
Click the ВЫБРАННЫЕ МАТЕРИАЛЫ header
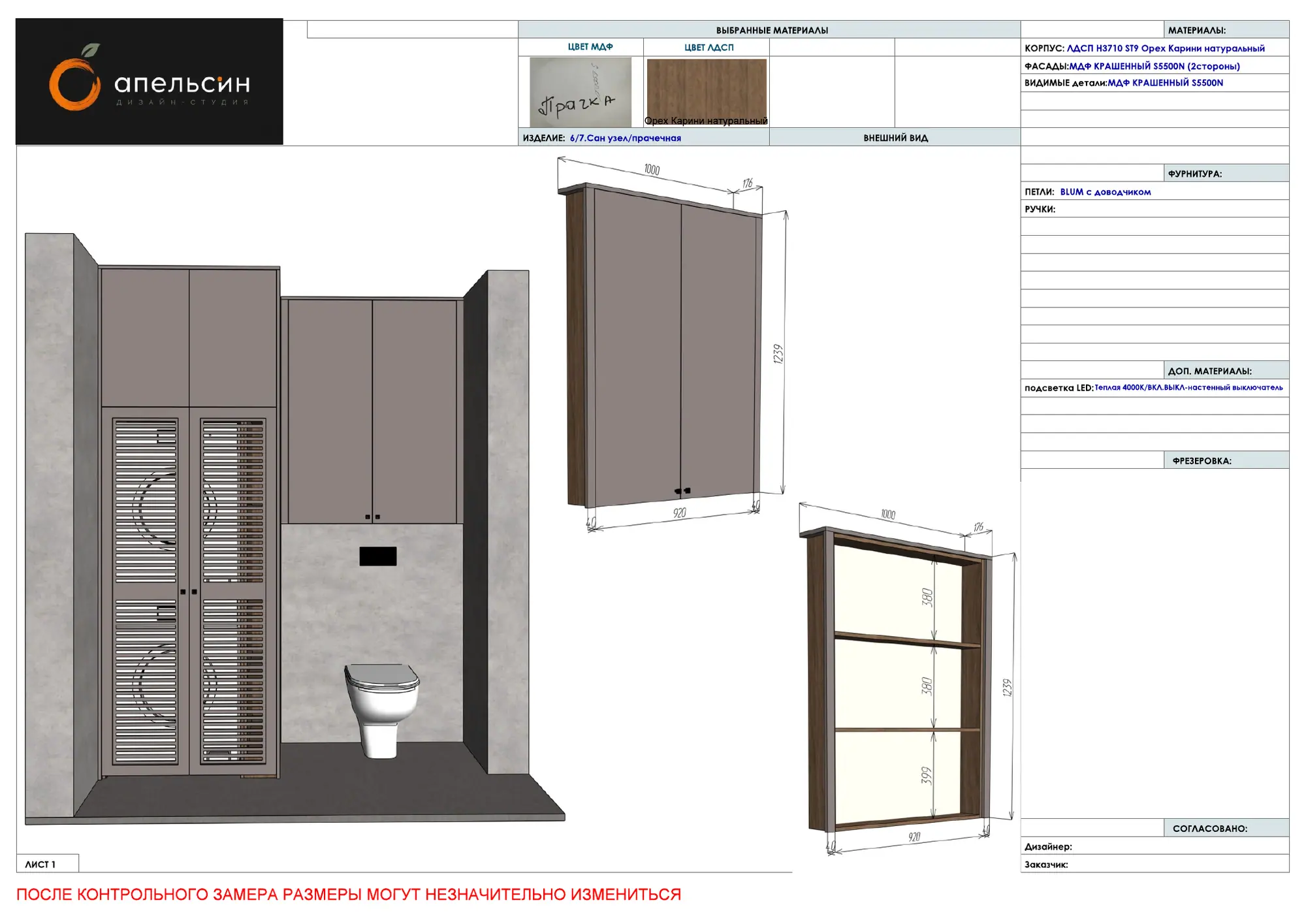pos(772,30)
